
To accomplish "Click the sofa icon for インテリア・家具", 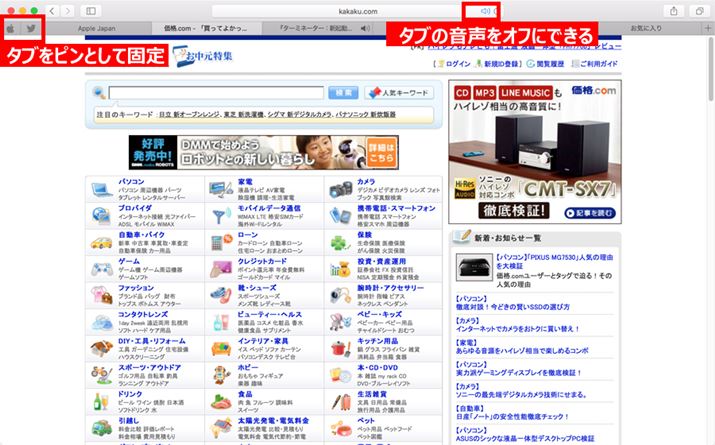I will [221, 349].
